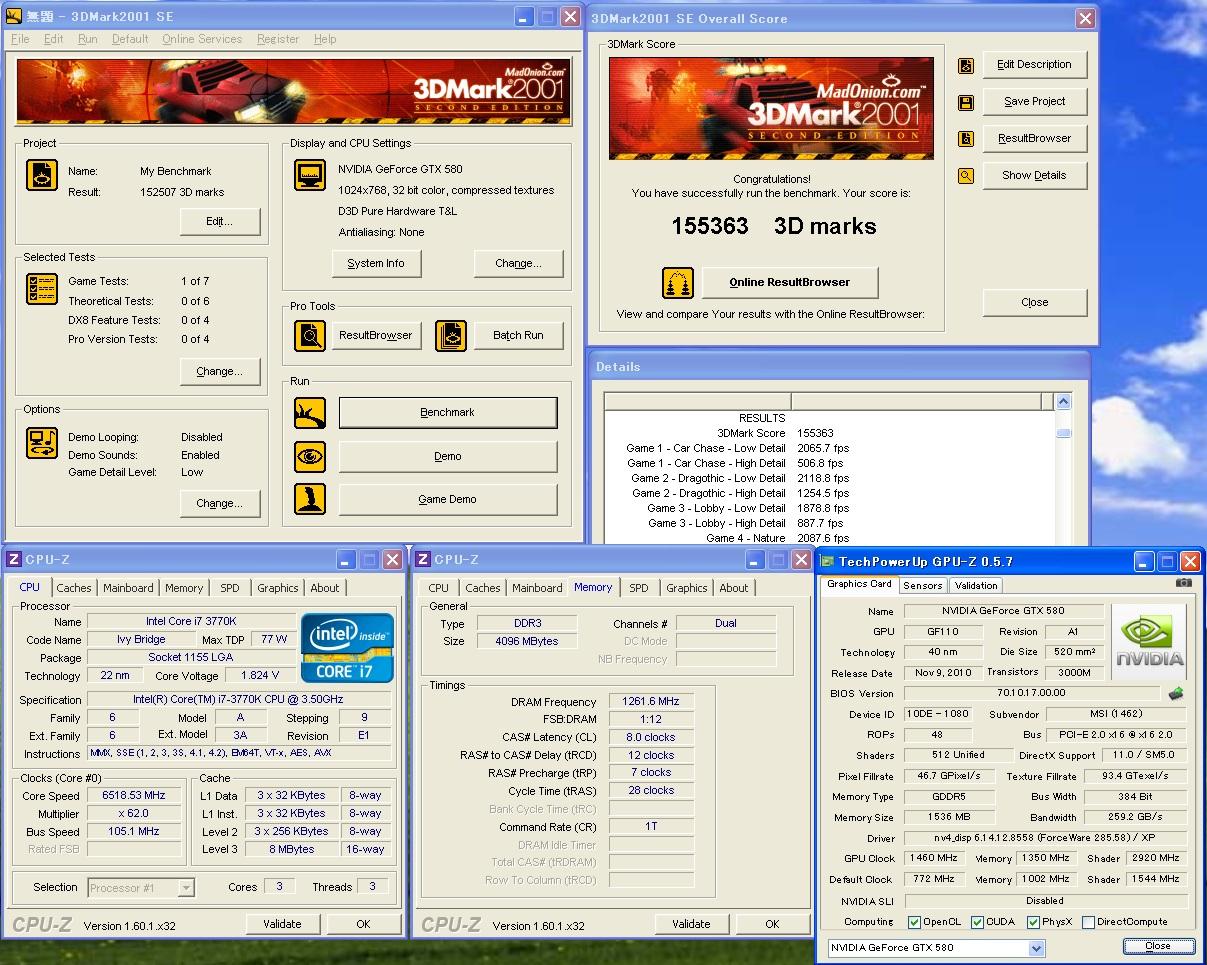1207x965 pixels.
Task: Click the Details list scrollbar up arrow
Action: point(1063,401)
